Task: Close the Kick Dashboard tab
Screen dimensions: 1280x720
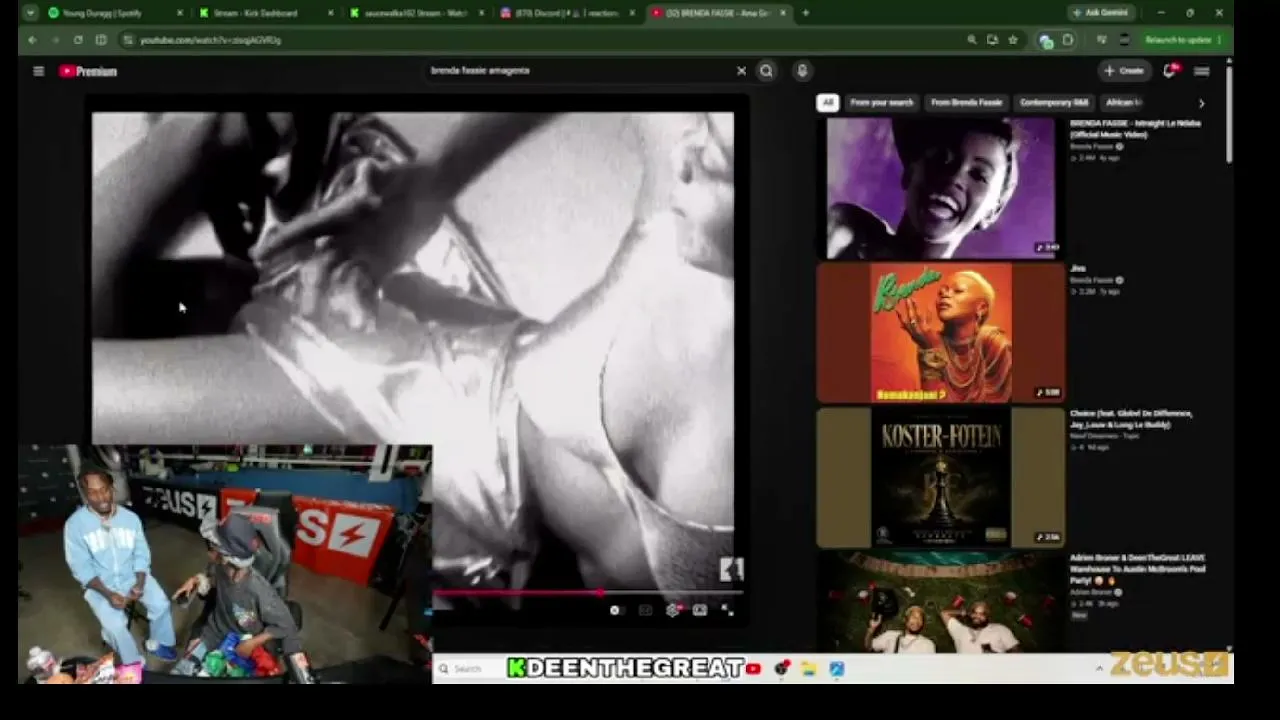Action: coord(330,13)
